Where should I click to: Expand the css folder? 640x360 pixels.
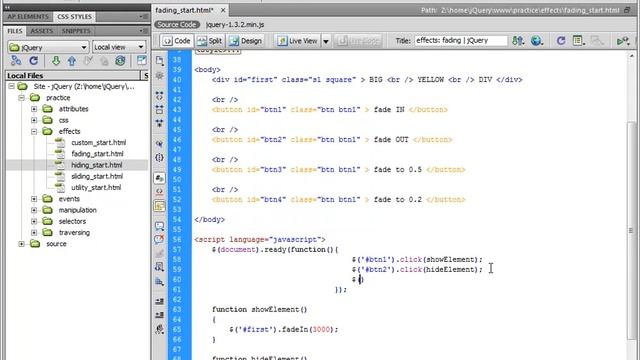(x=34, y=120)
